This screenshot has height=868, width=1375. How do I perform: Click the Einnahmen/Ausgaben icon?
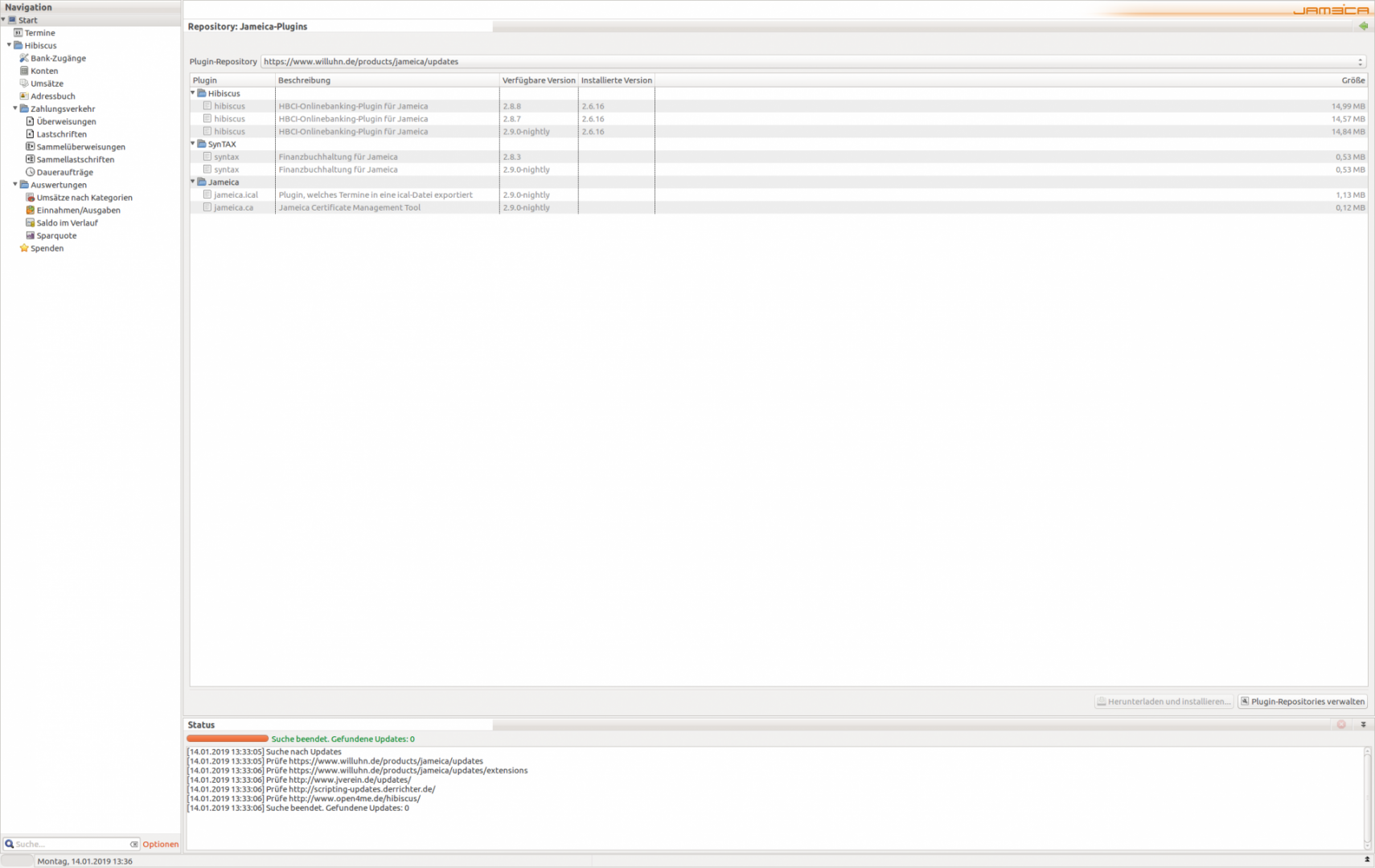tap(30, 210)
